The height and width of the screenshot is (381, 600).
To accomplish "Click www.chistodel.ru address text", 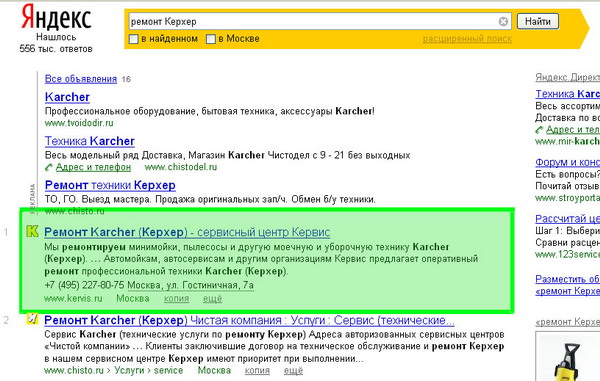I will point(181,167).
